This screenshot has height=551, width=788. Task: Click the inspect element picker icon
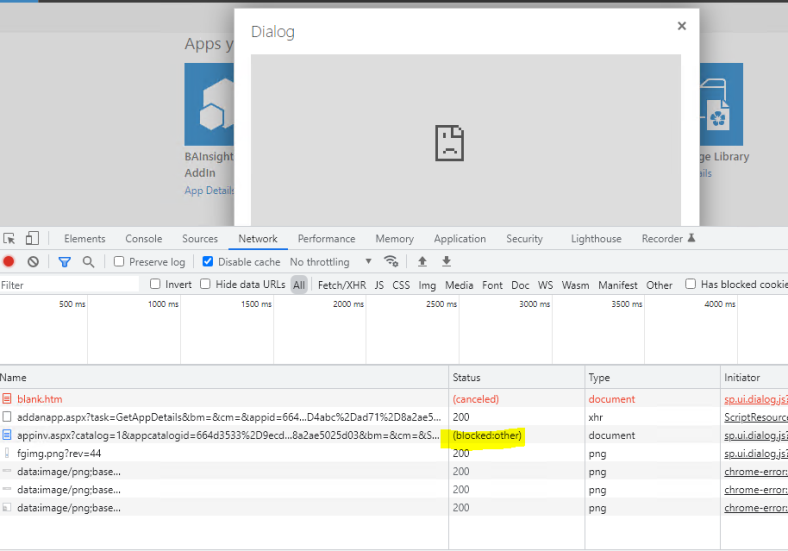pyautogui.click(x=9, y=239)
